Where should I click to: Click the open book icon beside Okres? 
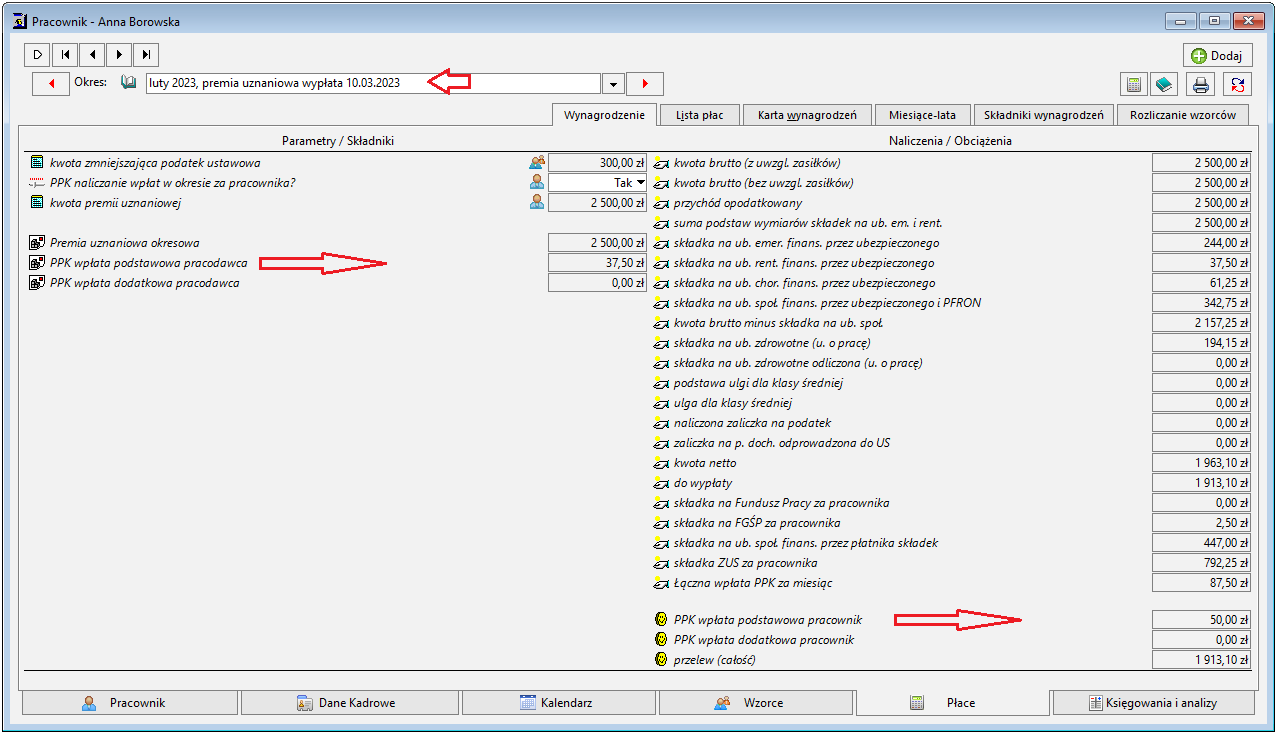(x=128, y=83)
